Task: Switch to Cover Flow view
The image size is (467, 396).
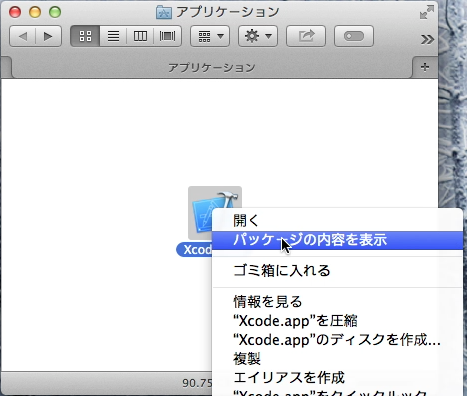Action: [x=167, y=36]
